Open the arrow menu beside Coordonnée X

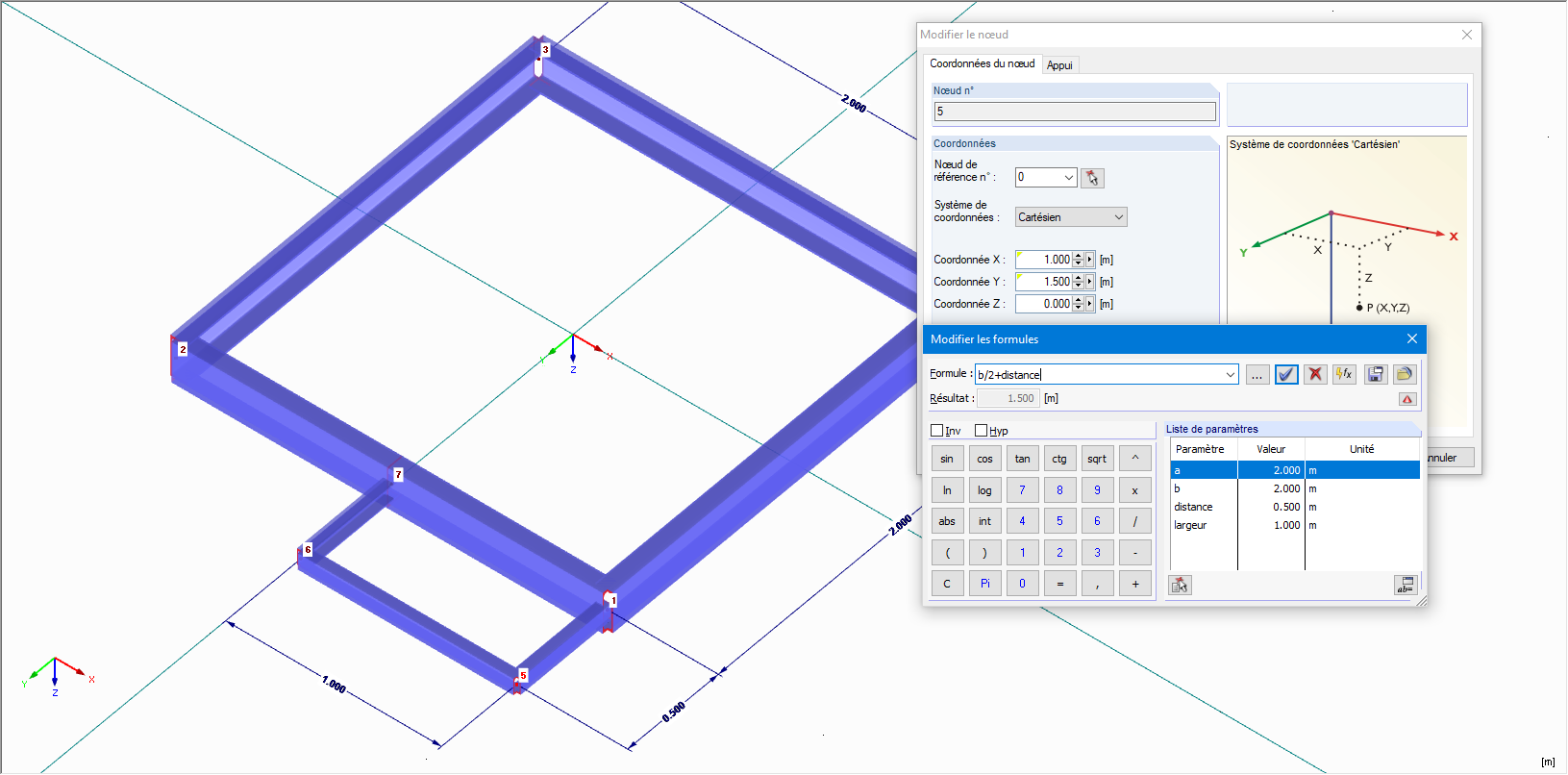1089,260
